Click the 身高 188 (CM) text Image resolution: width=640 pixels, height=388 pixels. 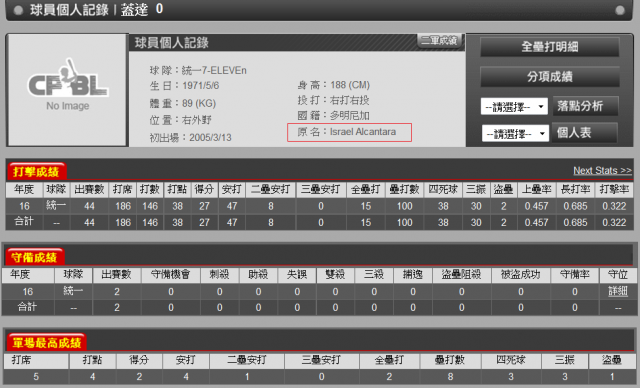333,85
